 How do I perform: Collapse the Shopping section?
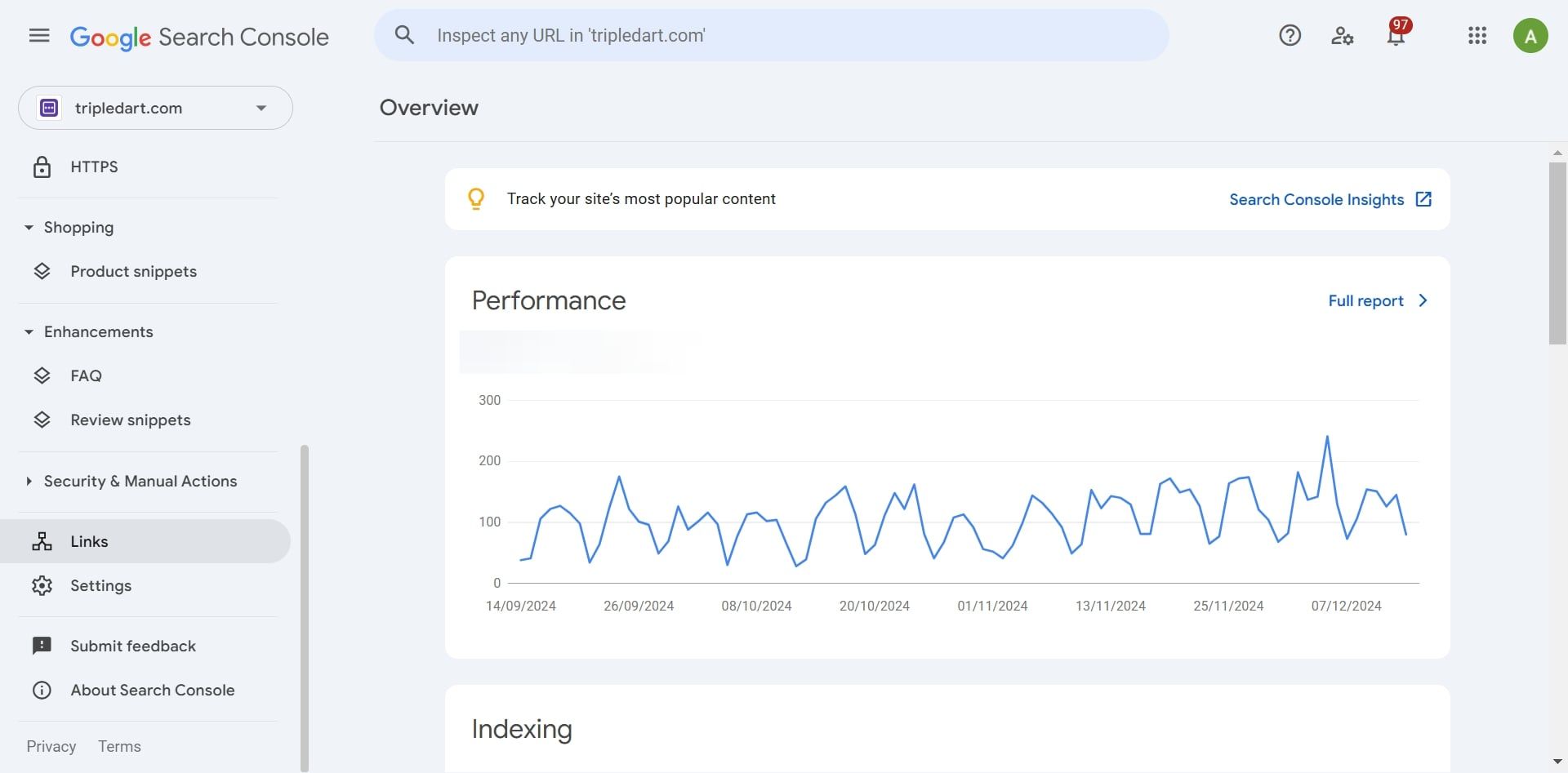point(29,228)
